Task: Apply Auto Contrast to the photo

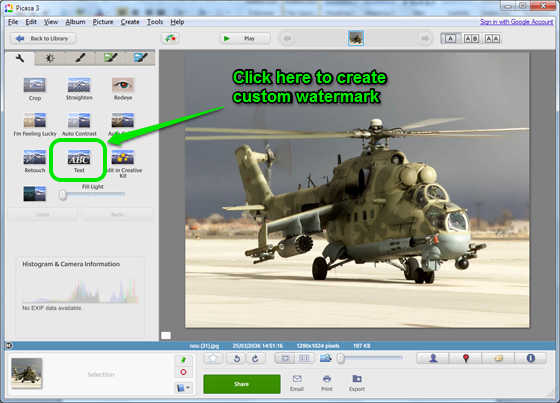Action: [79, 120]
